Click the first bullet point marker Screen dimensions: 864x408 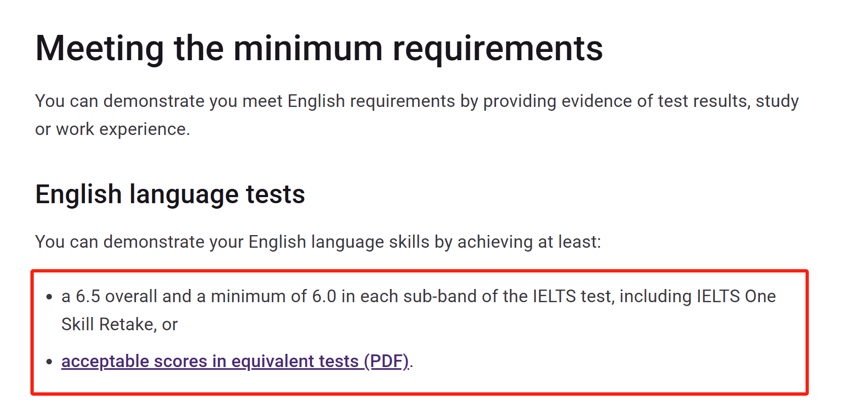(50, 297)
